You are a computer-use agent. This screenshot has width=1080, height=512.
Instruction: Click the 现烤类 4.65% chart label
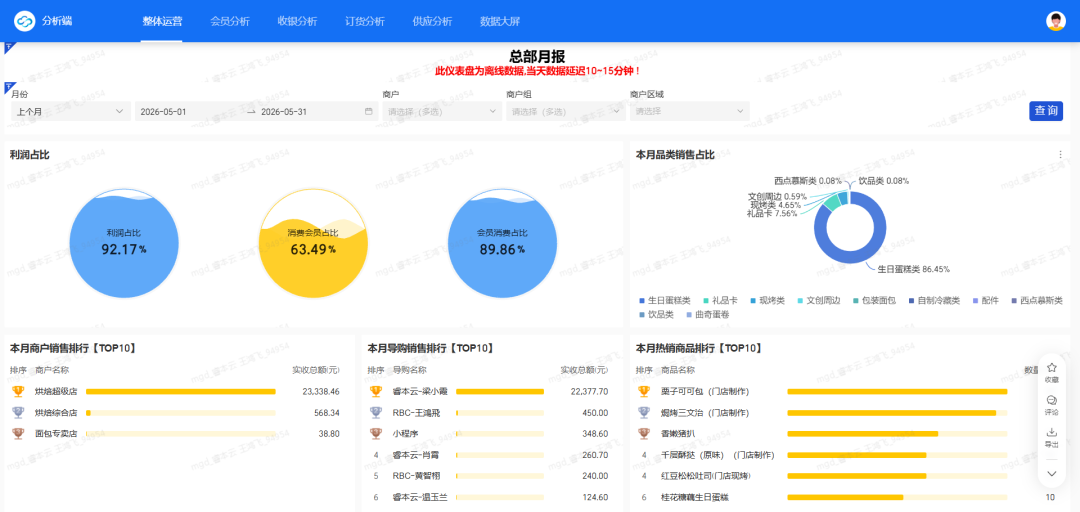pos(776,205)
